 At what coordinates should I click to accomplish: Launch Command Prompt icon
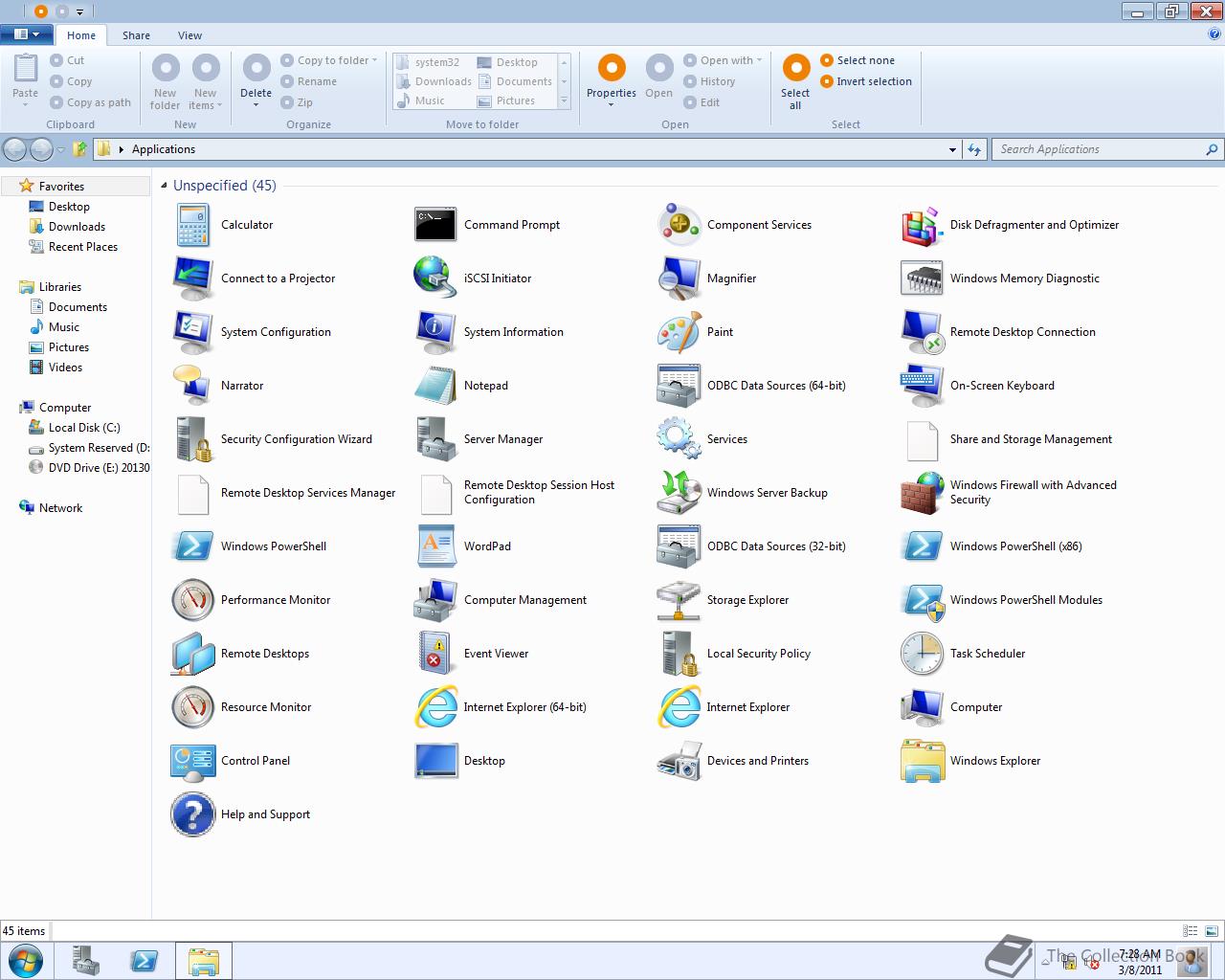[x=435, y=225]
